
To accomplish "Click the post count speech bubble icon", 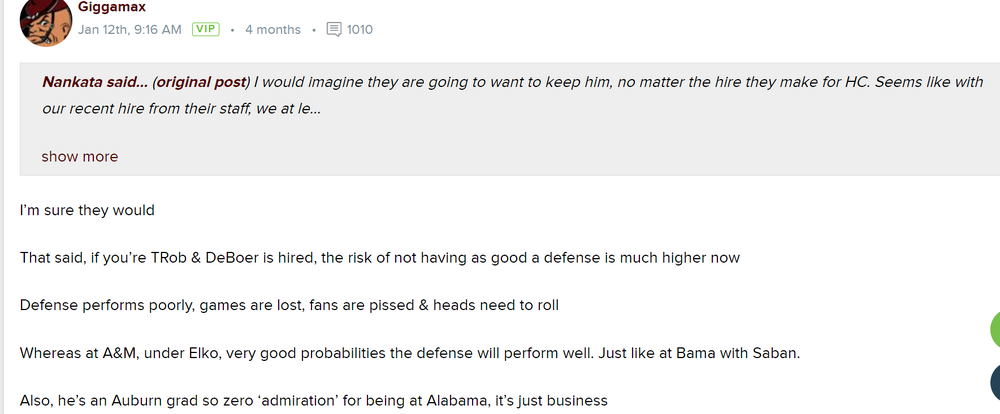I will click(x=335, y=29).
